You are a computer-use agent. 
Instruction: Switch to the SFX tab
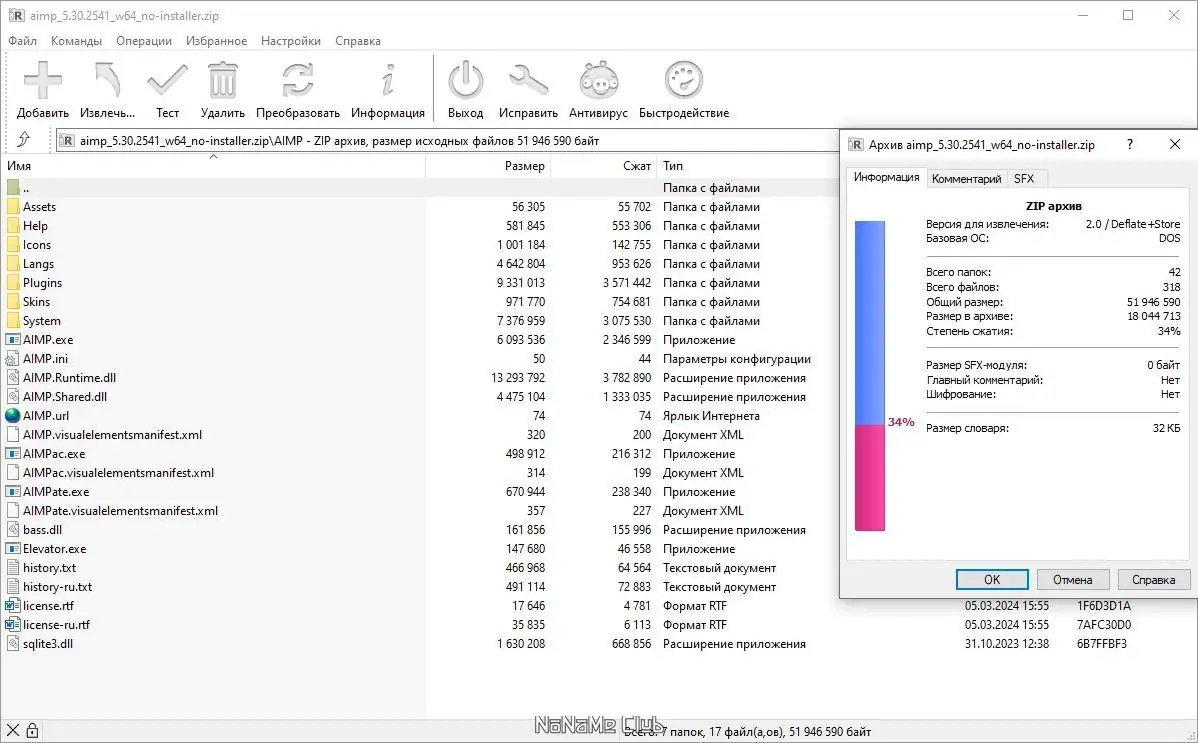[1024, 179]
